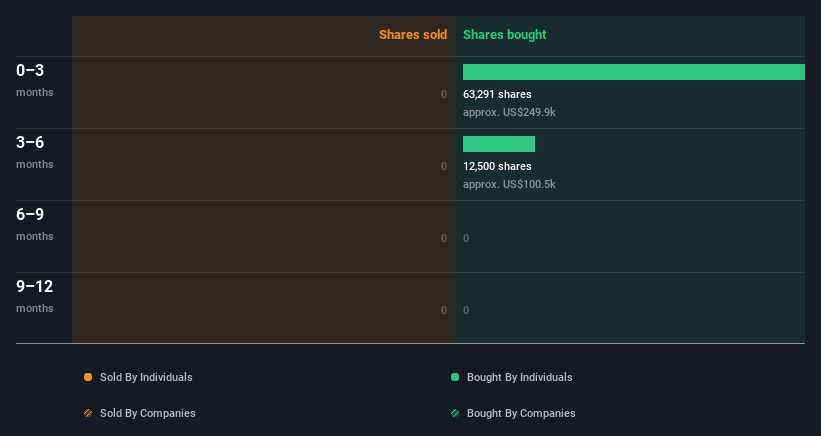Image resolution: width=821 pixels, height=436 pixels.
Task: Click the 9–12 months row label
Action: tap(35, 296)
